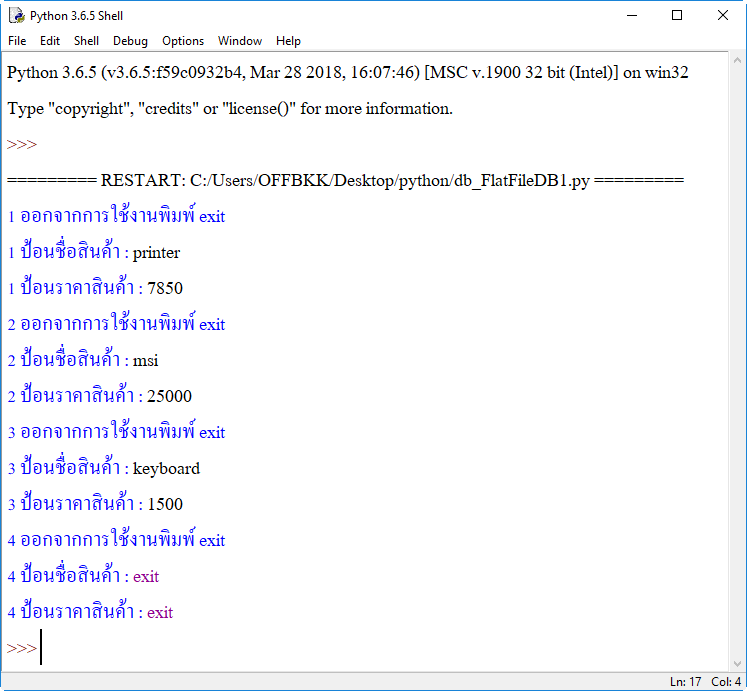
Task: Click the Python IDLE icon in title bar
Action: (17, 16)
